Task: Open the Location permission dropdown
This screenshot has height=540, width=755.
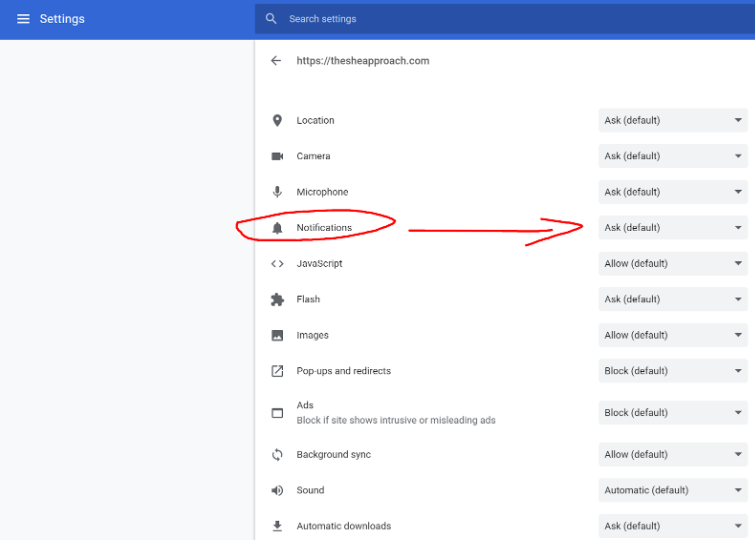Action: coord(673,120)
